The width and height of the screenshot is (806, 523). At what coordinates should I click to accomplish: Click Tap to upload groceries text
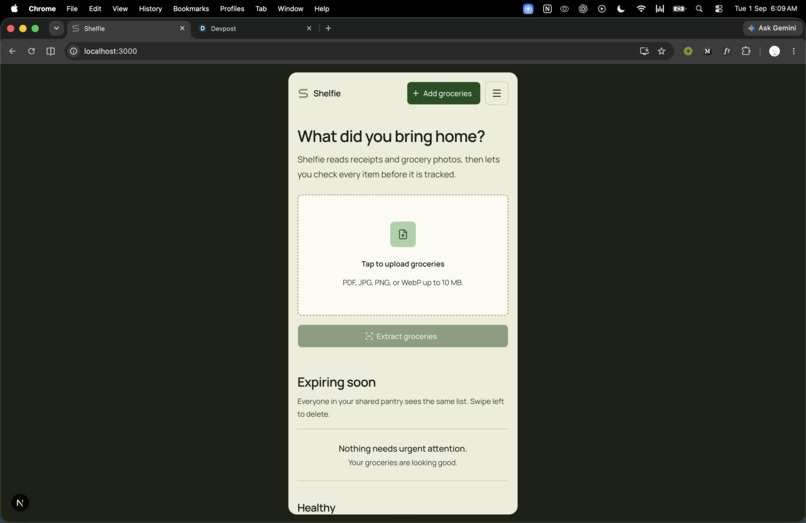click(x=403, y=264)
